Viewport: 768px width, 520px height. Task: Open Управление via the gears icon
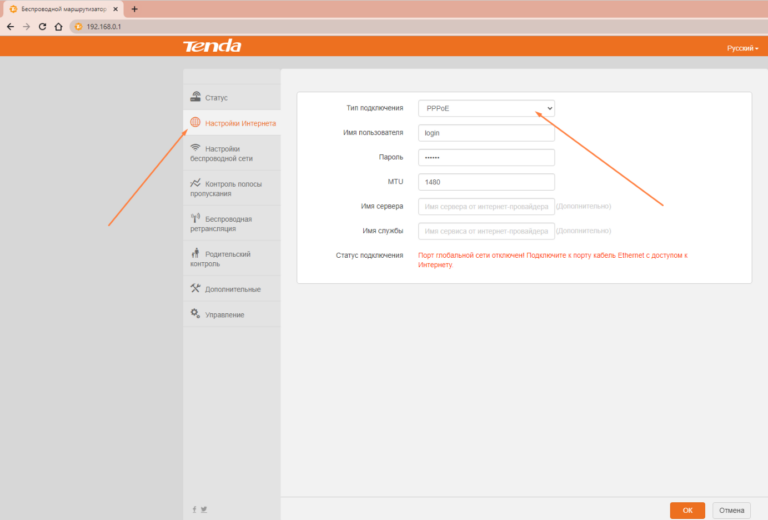(x=196, y=314)
